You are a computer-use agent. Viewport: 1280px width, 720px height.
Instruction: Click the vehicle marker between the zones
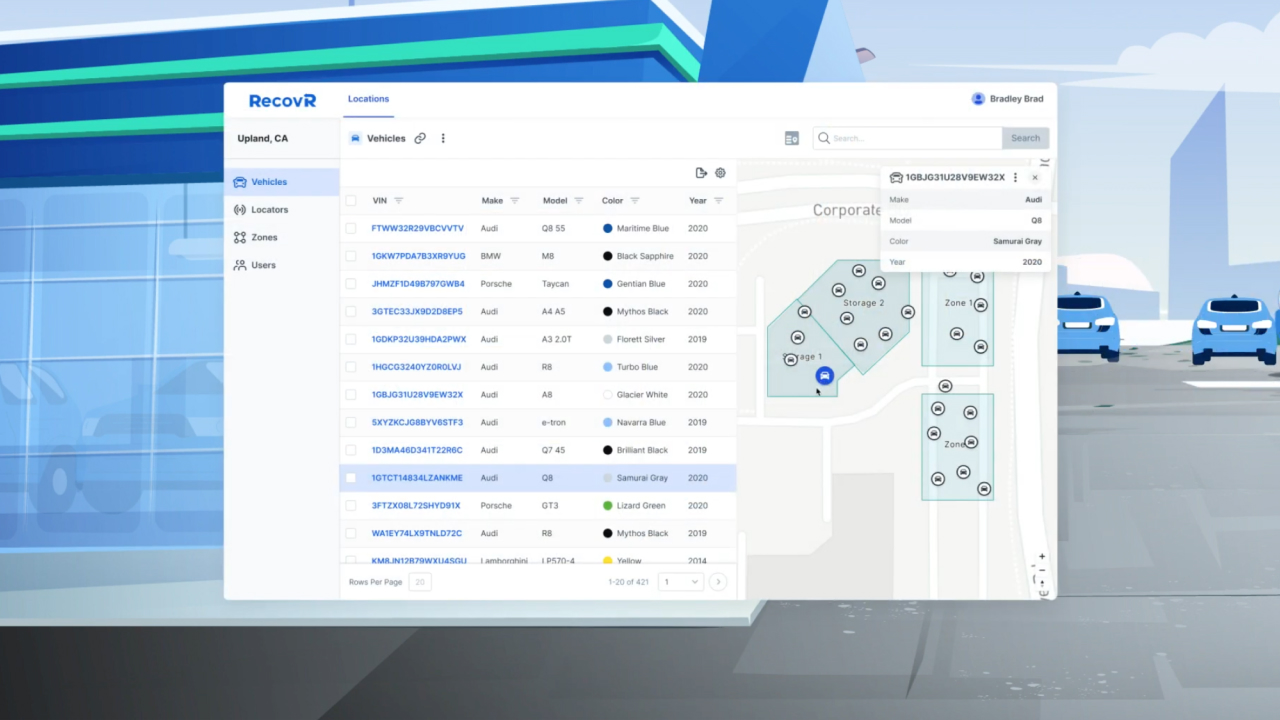[x=945, y=386]
